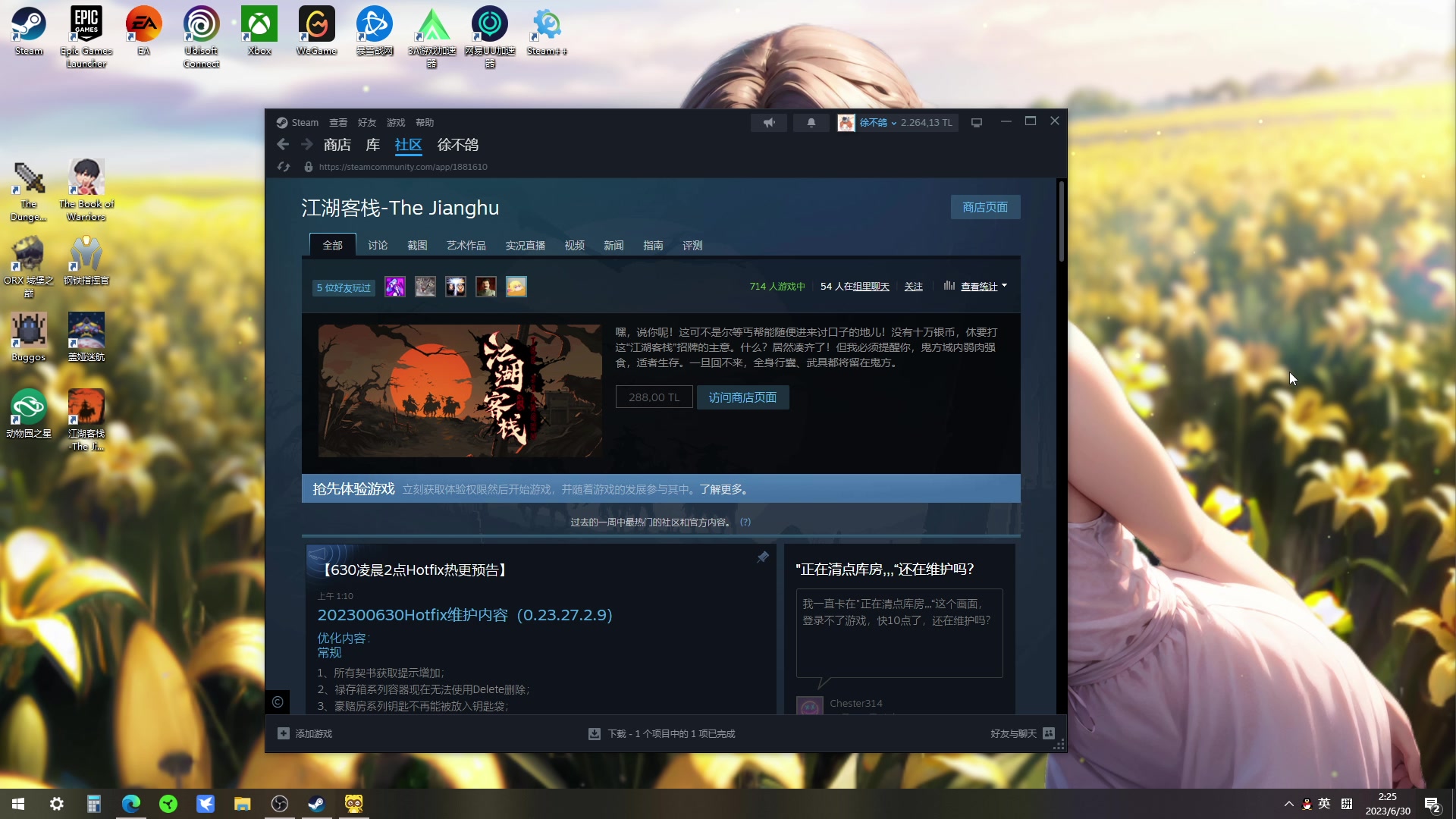Open the Windows Start button

[x=18, y=804]
